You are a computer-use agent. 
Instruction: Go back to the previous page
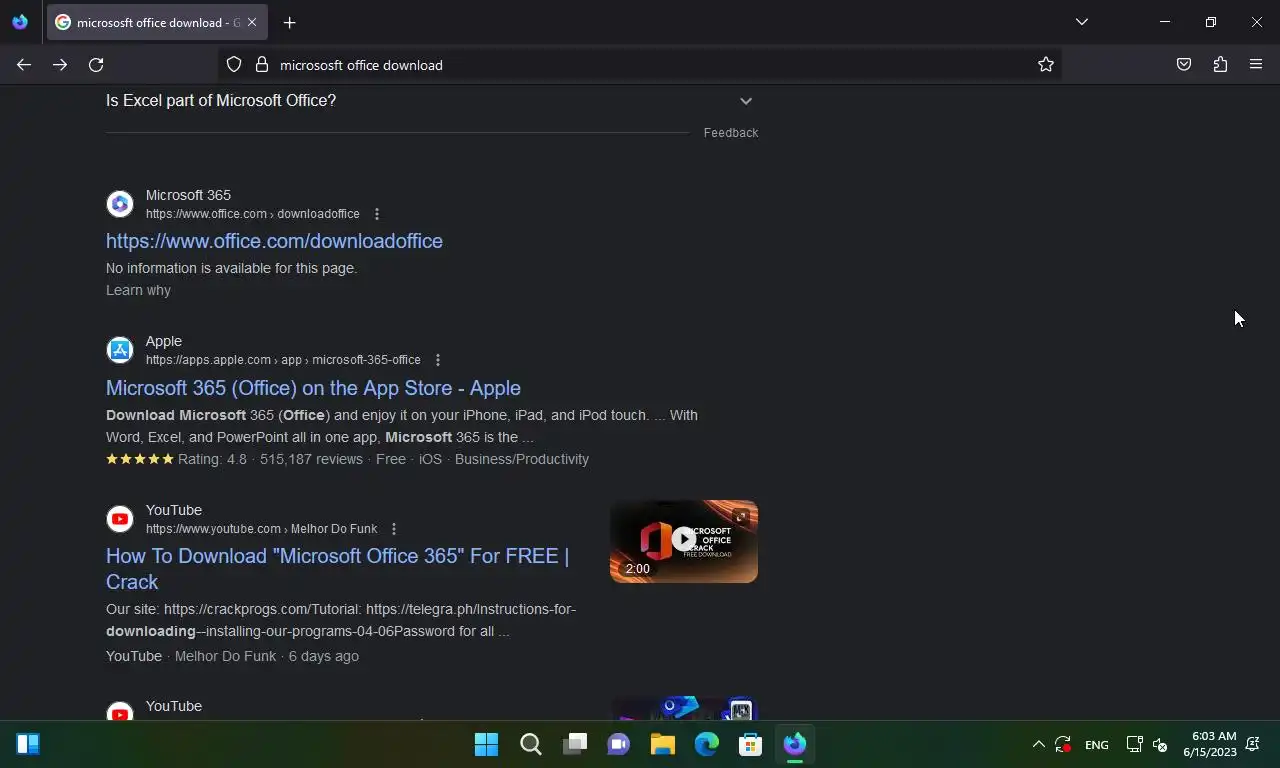(x=24, y=65)
